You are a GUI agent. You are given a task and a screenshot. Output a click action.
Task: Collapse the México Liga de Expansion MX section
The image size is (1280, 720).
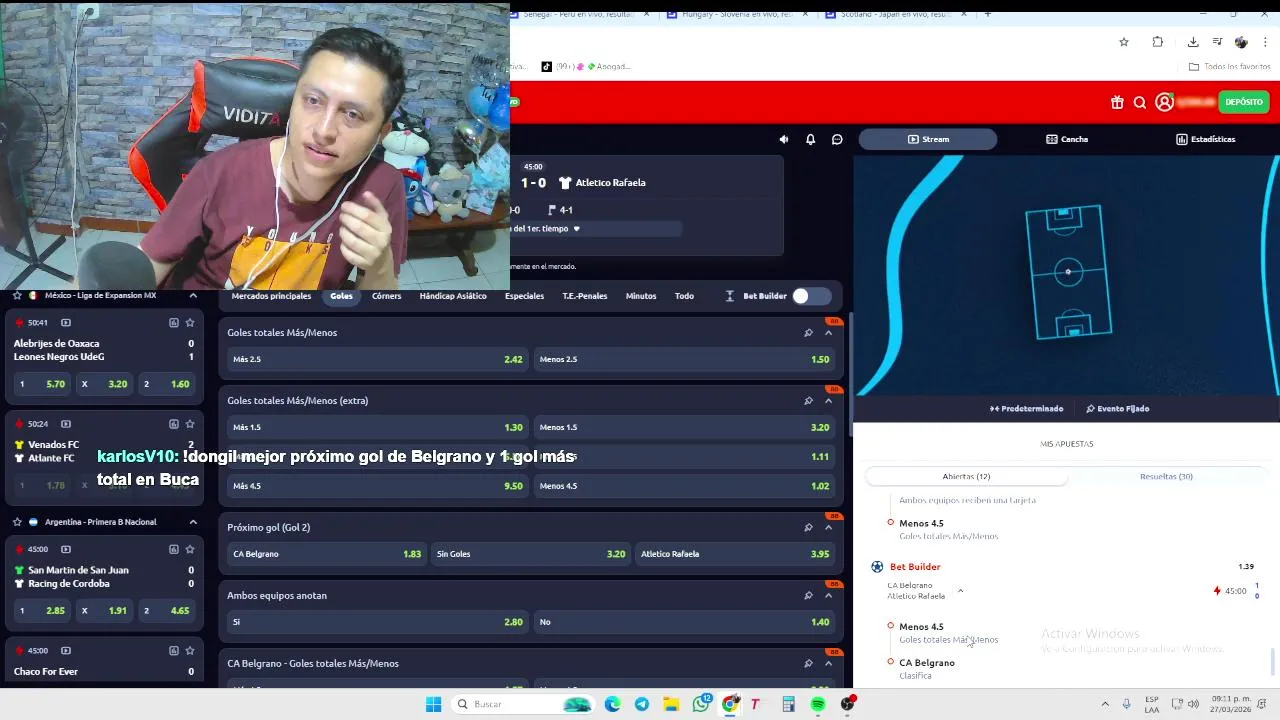click(193, 296)
